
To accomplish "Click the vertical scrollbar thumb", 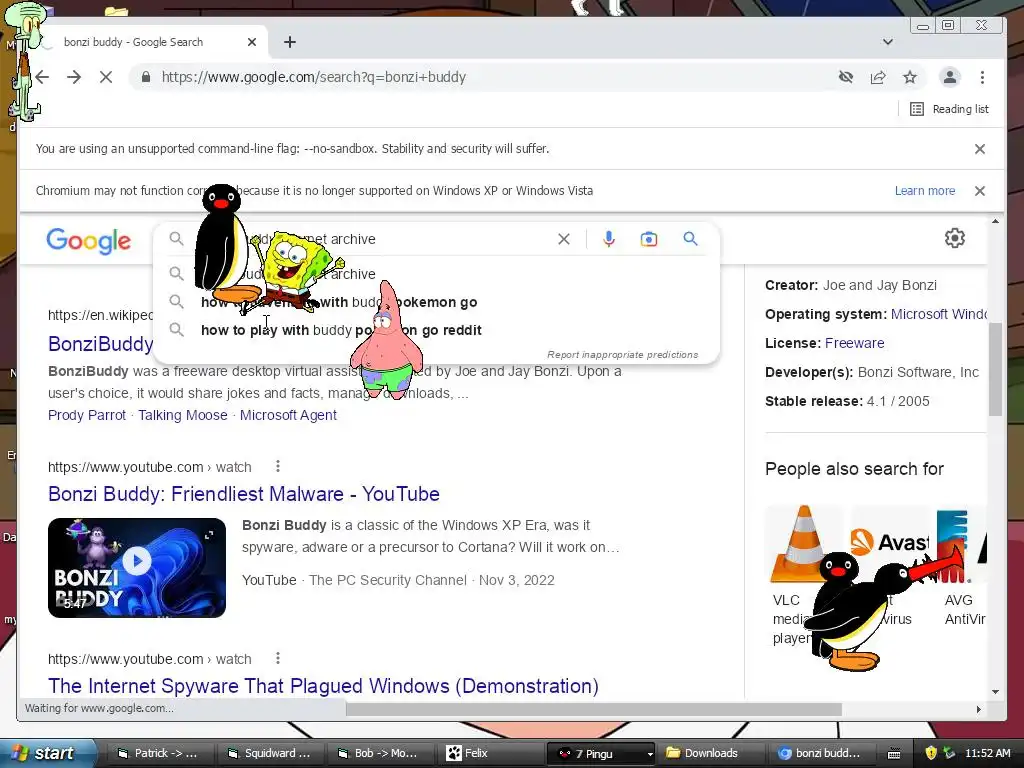I will (995, 369).
